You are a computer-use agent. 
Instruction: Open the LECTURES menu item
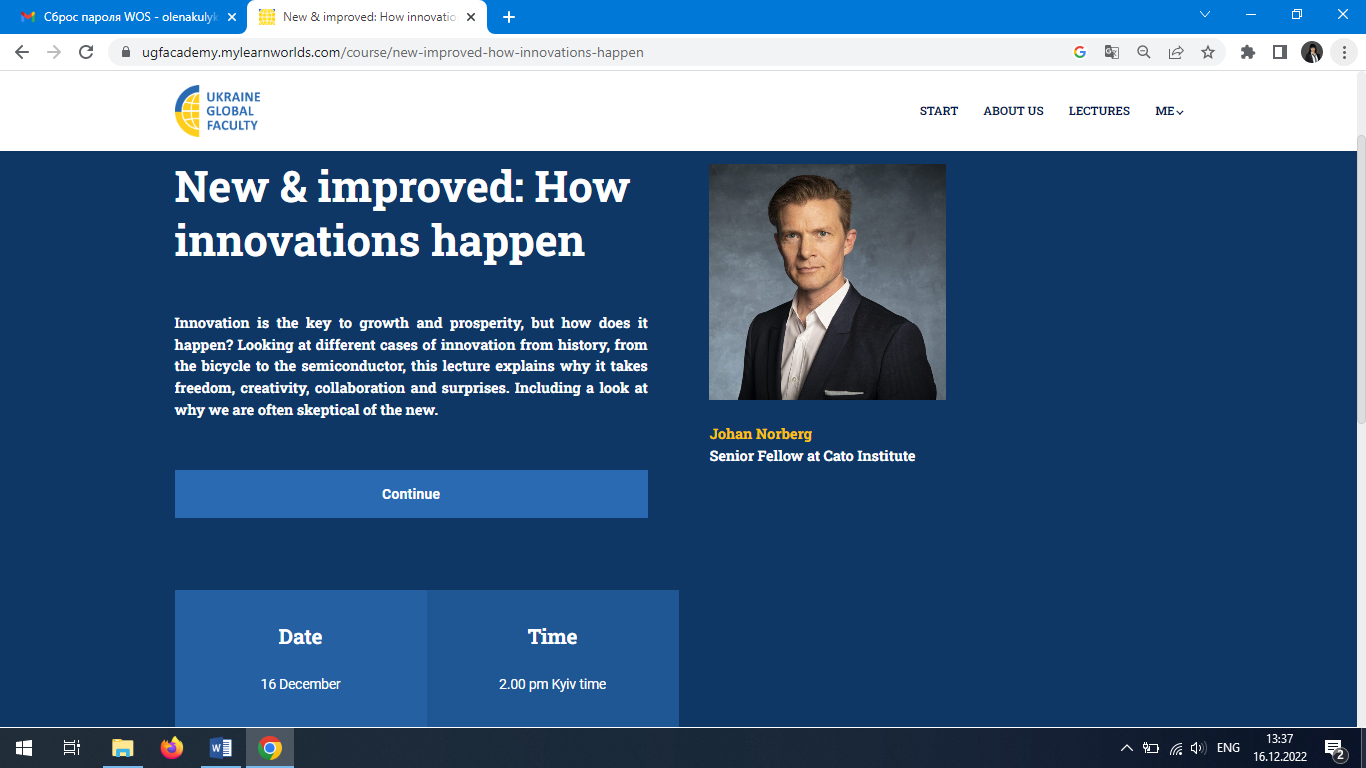(x=1099, y=111)
